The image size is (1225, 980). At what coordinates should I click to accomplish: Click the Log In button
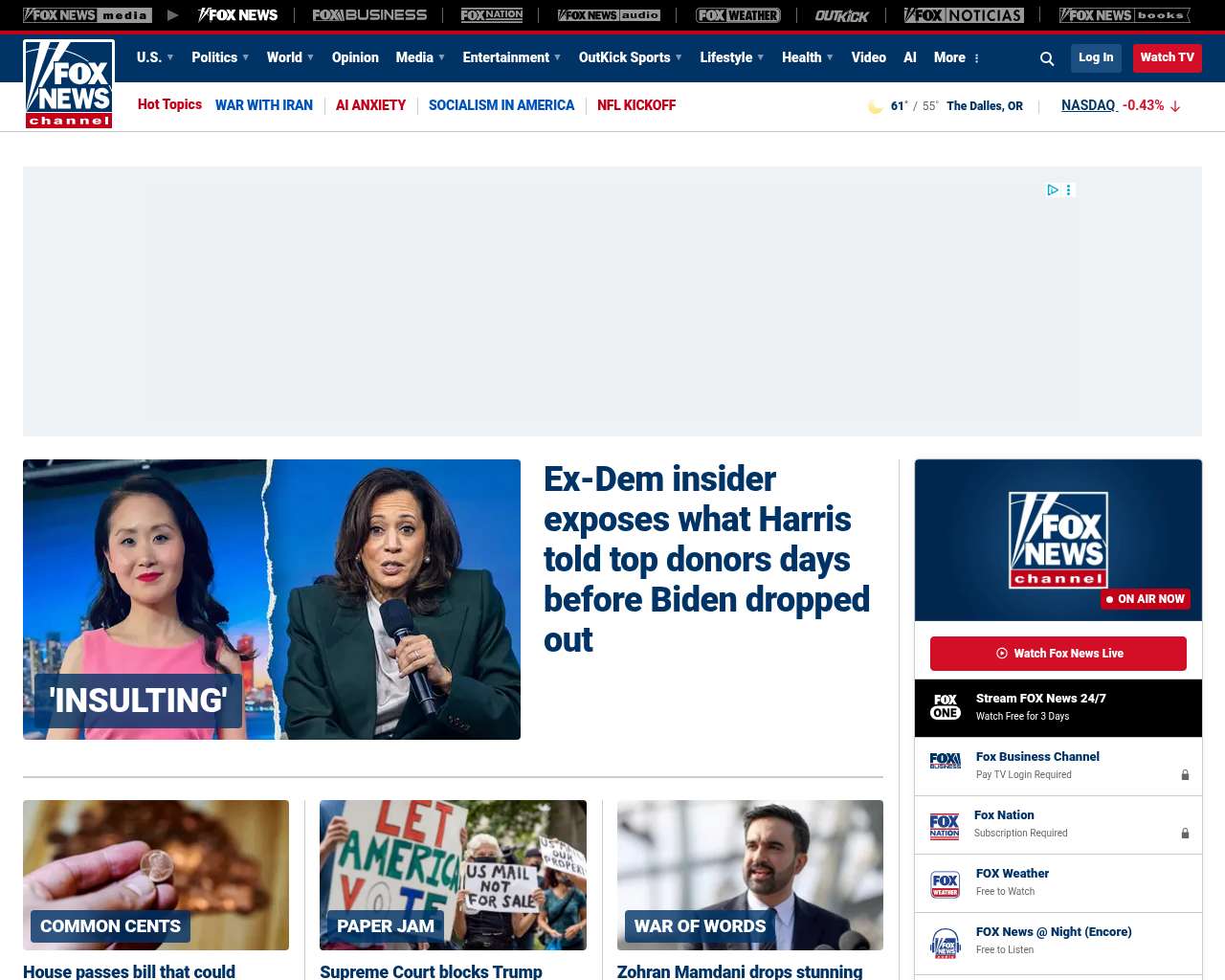point(1096,57)
